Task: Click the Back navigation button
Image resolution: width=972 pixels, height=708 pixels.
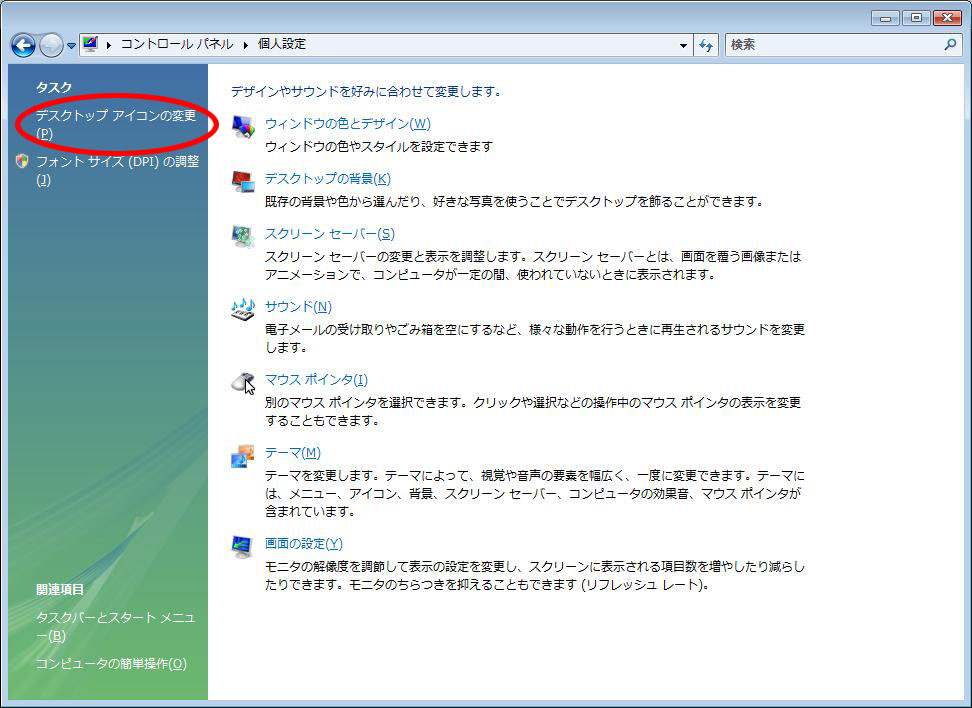Action: [x=24, y=45]
